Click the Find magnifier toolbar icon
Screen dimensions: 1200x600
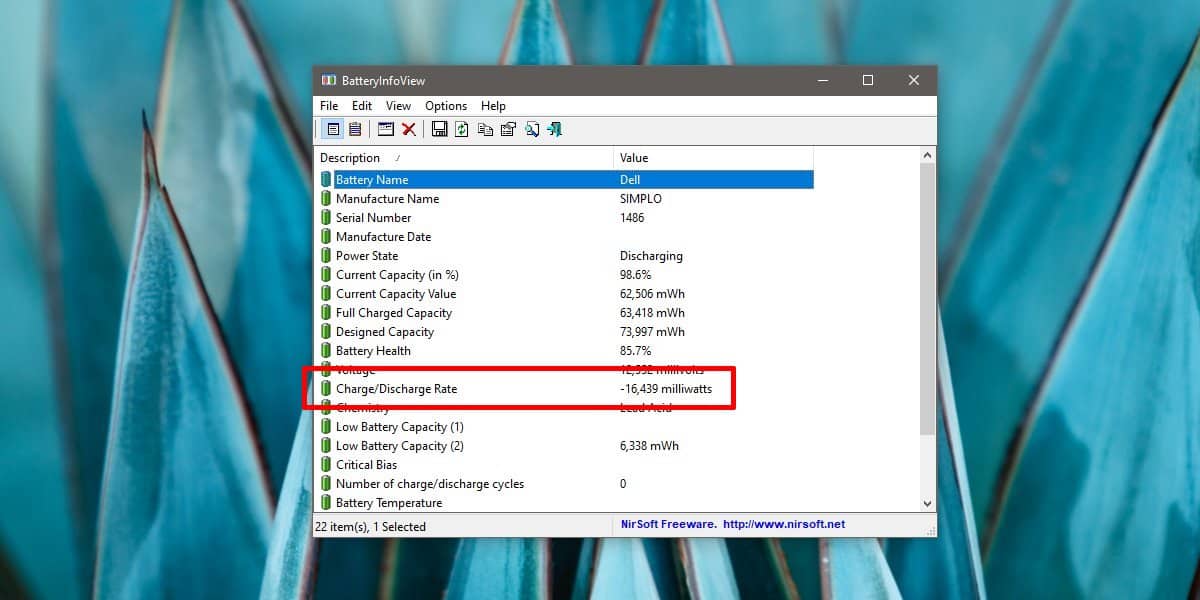[x=532, y=129]
